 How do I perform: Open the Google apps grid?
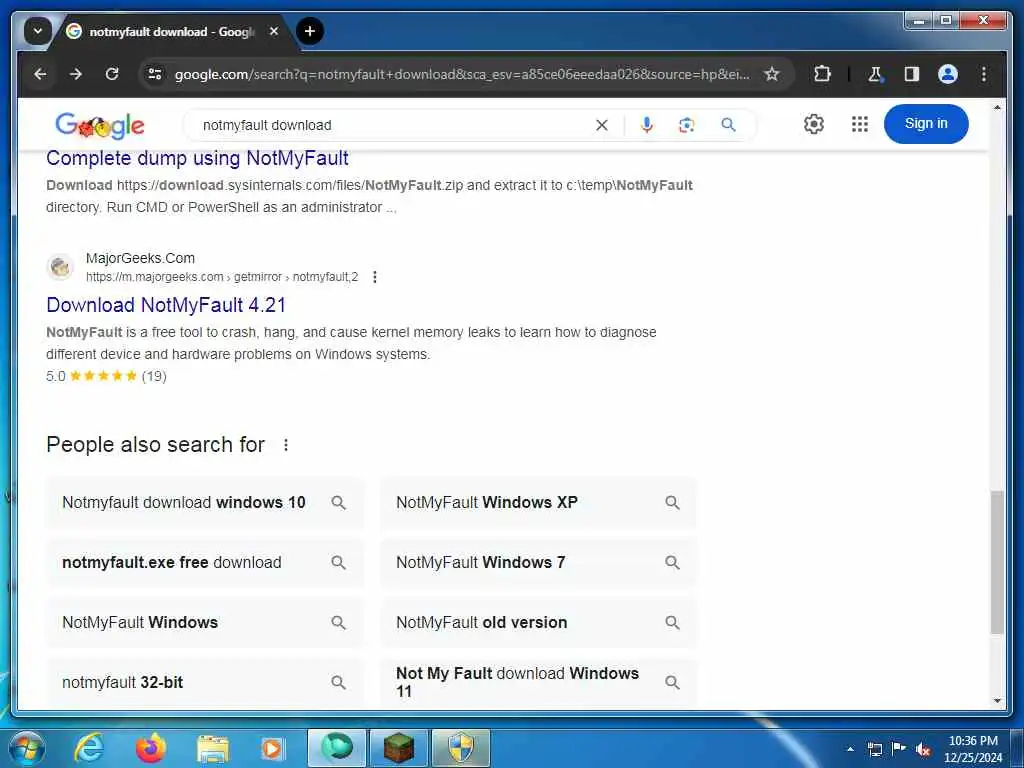[x=859, y=124]
